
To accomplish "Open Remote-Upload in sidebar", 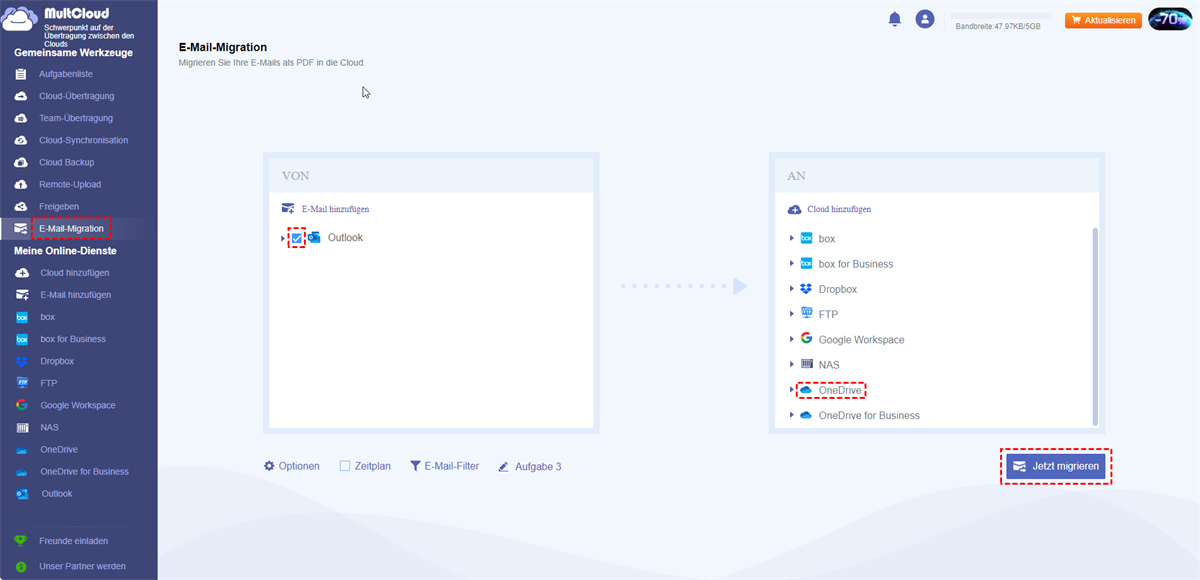I will click(70, 185).
